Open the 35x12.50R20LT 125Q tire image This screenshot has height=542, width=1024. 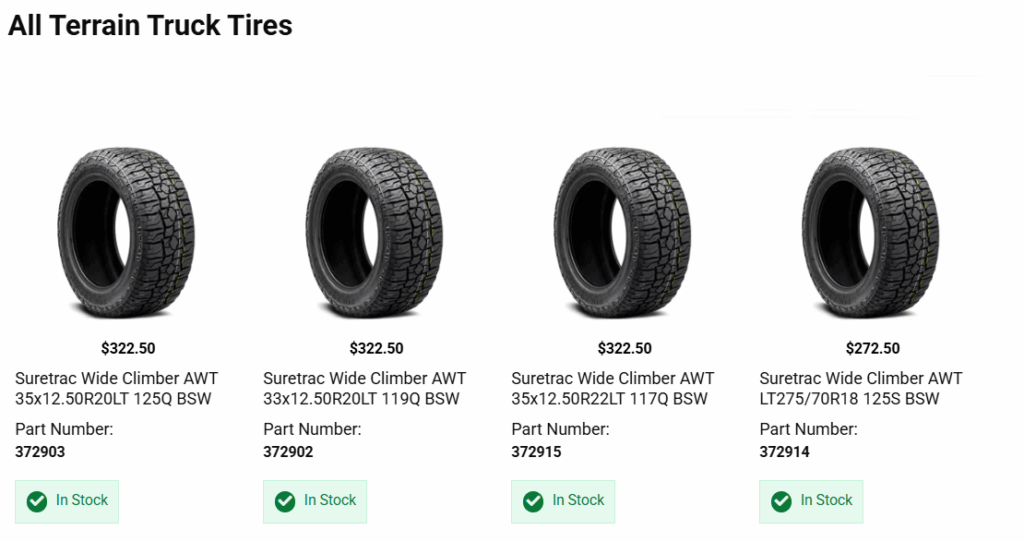[x=128, y=232]
